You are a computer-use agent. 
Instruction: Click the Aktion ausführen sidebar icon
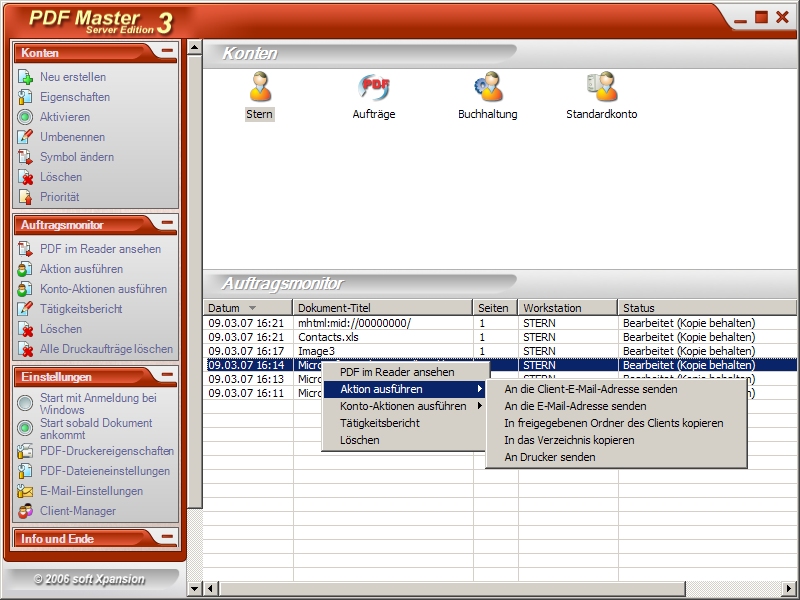click(26, 269)
